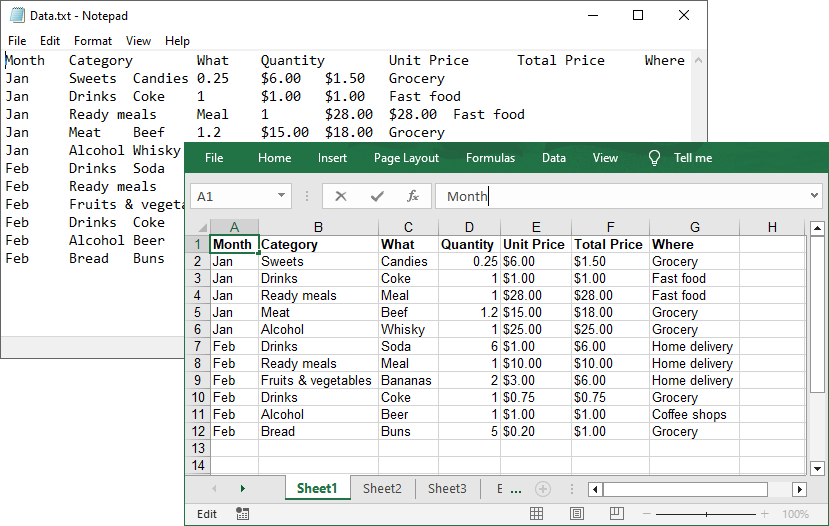Cancel the formula bar entry
Viewport: 829px width, 526px height.
(x=341, y=196)
